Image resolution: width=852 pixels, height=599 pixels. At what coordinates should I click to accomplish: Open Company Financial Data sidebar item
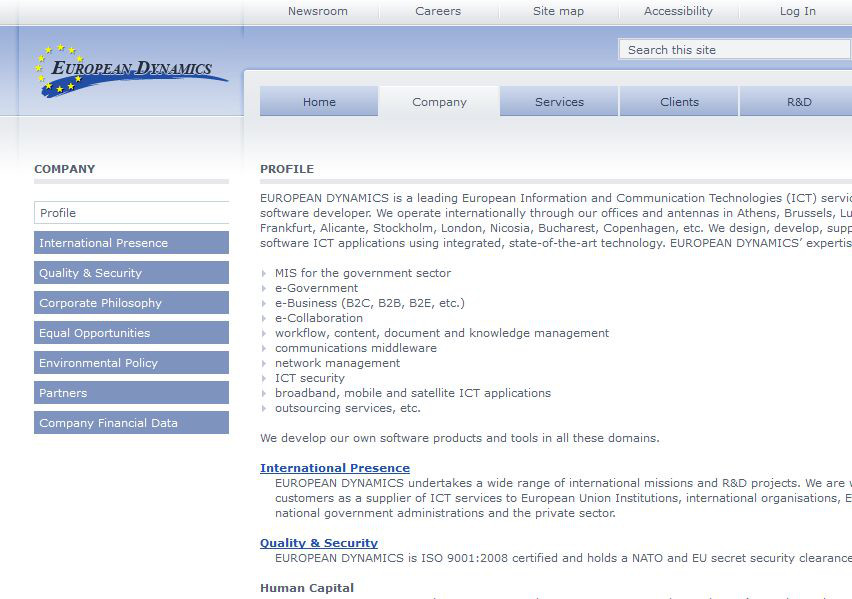click(131, 422)
